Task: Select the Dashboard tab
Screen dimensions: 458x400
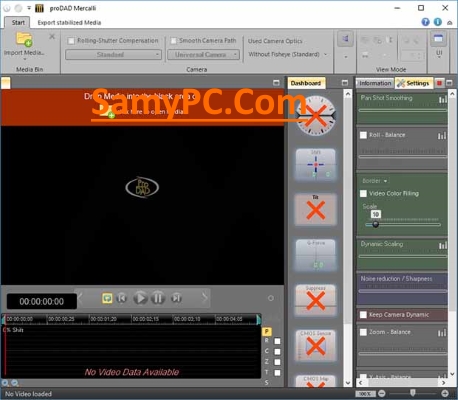Action: [306, 83]
